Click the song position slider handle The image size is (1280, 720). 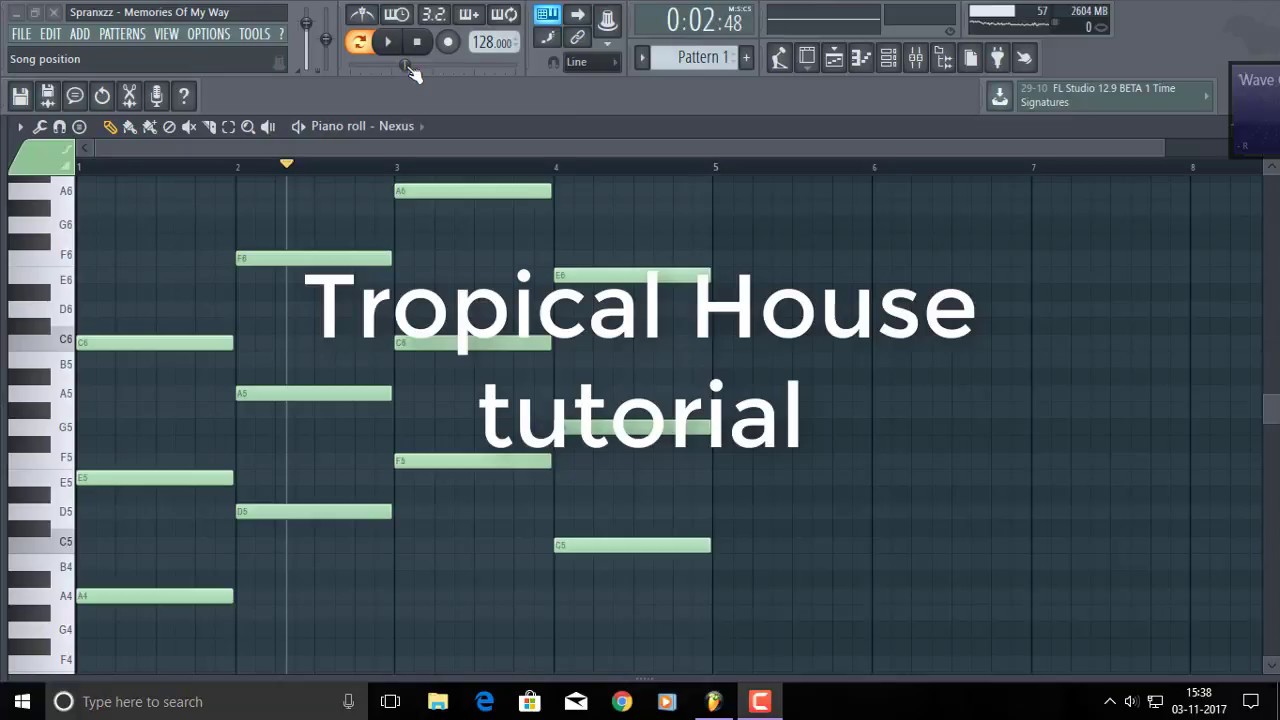405,66
